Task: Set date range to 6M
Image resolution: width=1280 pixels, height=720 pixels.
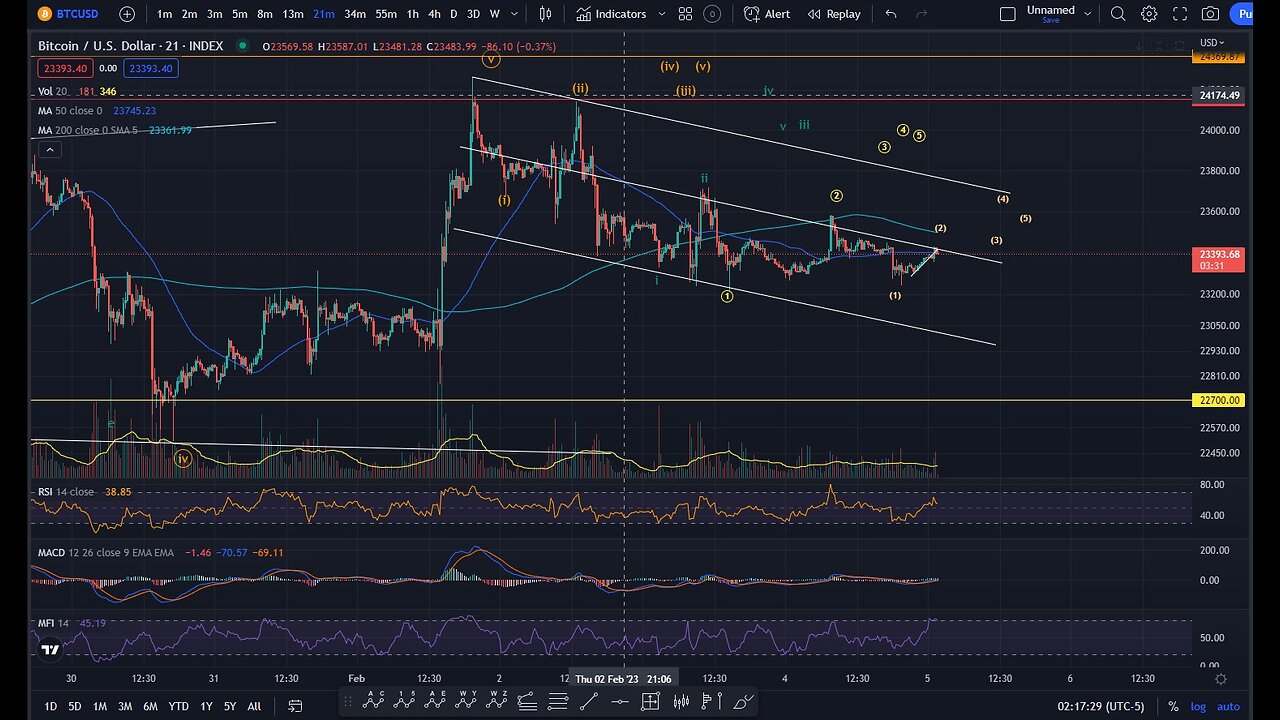Action: coord(150,706)
